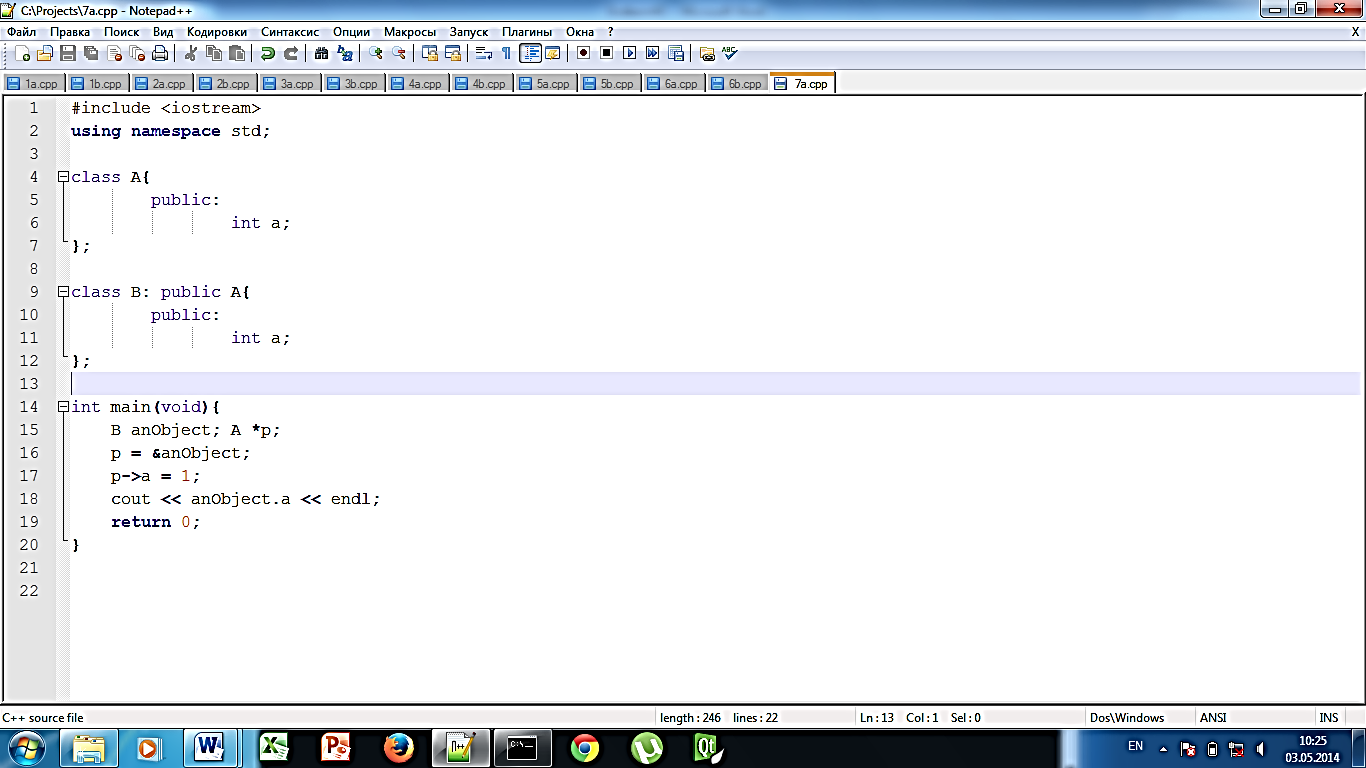Click line number 17 in the margin
The image size is (1366, 768).
coord(28,476)
